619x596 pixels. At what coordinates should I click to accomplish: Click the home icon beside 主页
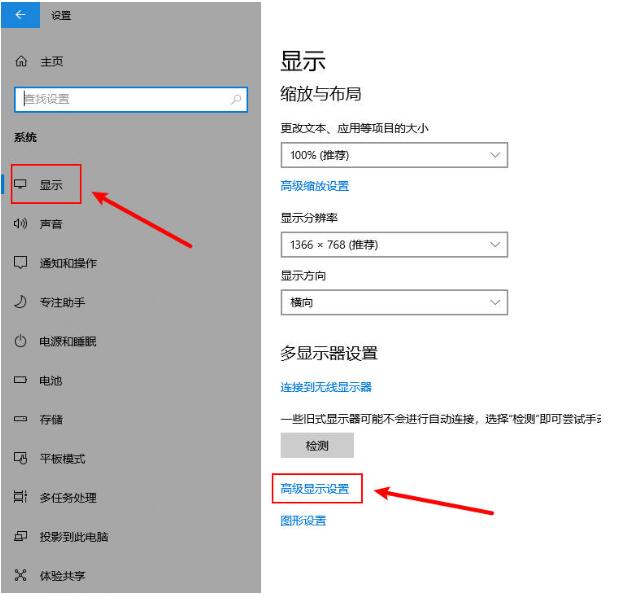click(21, 61)
